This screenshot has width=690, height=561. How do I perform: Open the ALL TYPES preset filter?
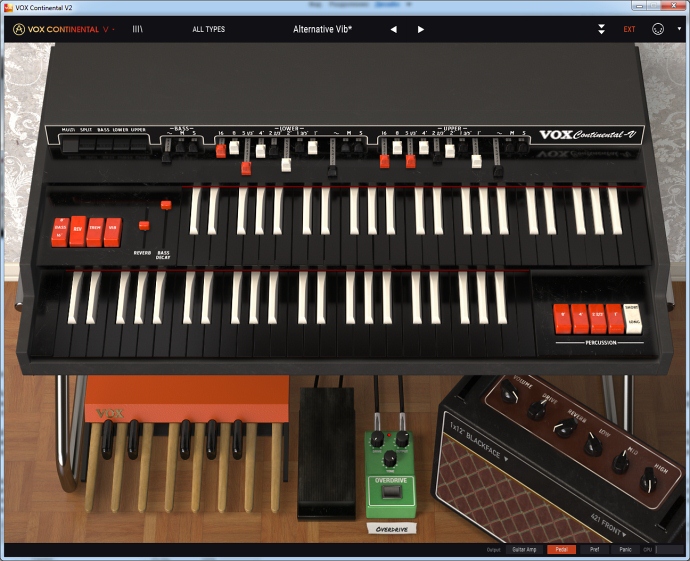click(x=209, y=29)
